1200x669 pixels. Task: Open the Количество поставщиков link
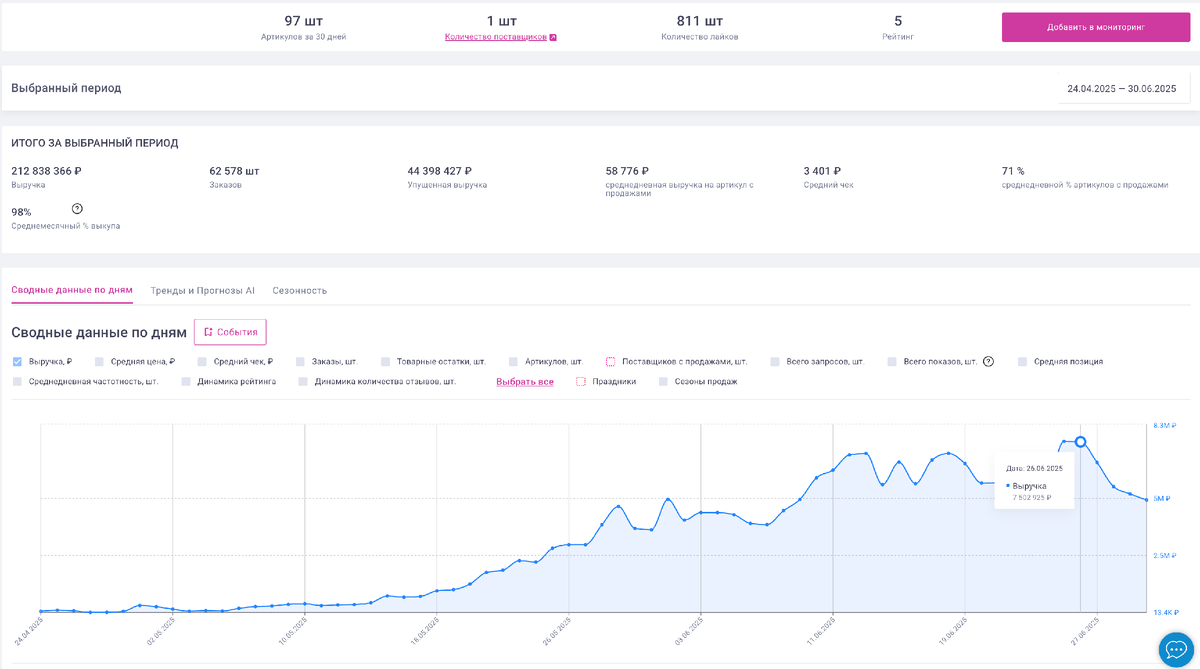(496, 37)
